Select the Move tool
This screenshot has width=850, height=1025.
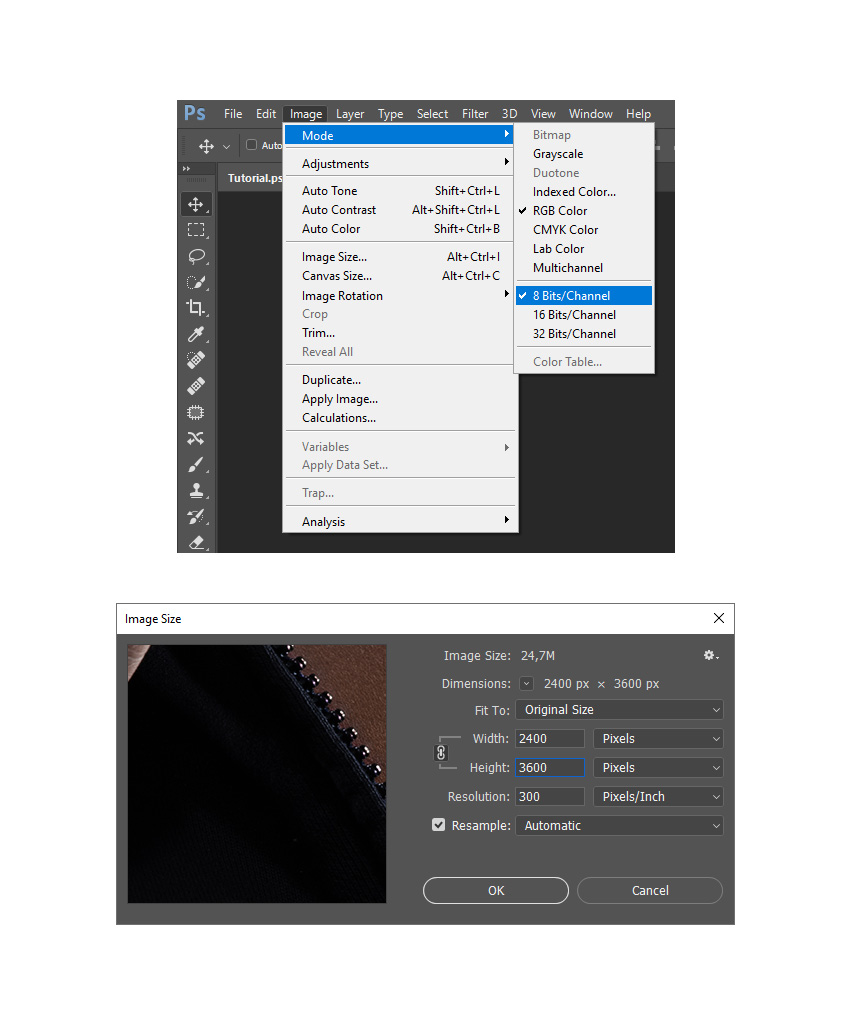click(196, 203)
